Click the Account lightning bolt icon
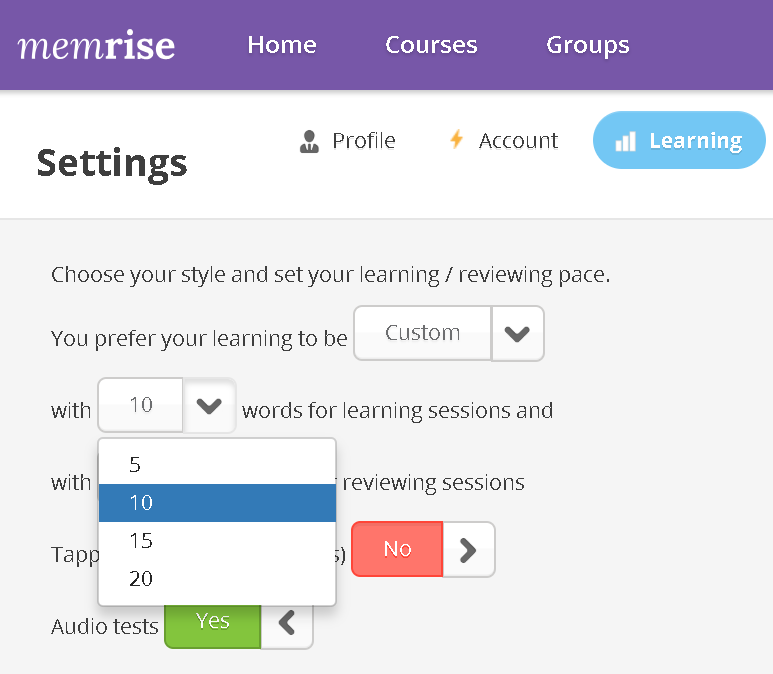The width and height of the screenshot is (773, 674). [x=457, y=139]
